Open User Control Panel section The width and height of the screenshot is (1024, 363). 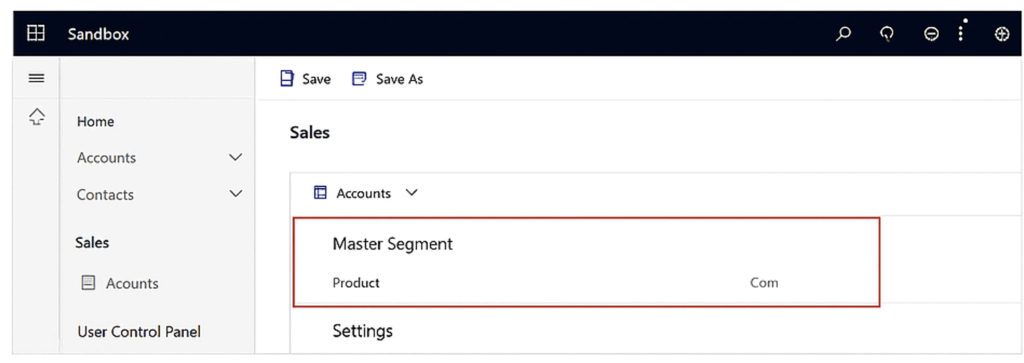pos(139,332)
